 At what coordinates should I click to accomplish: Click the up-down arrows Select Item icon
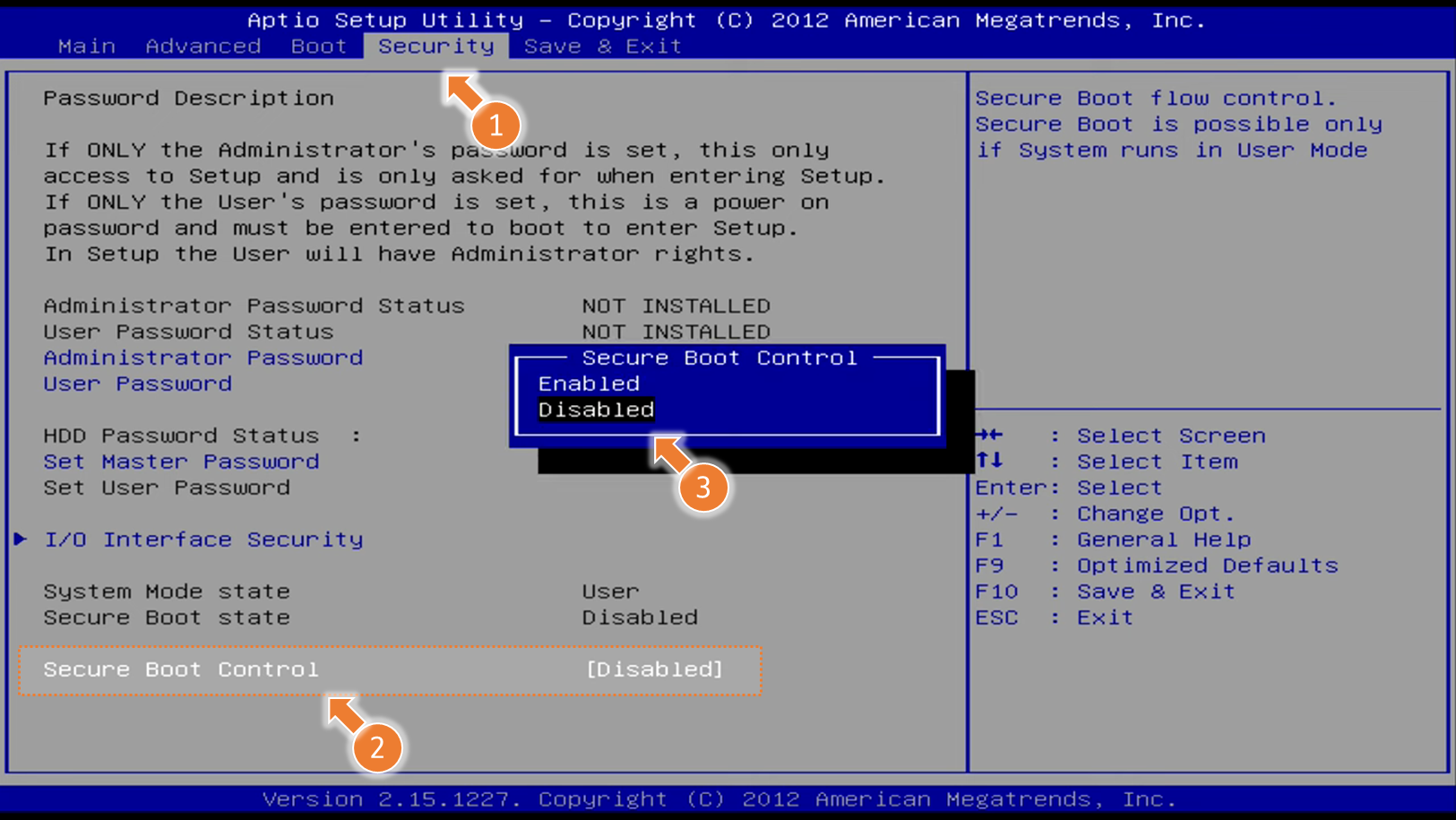point(989,460)
